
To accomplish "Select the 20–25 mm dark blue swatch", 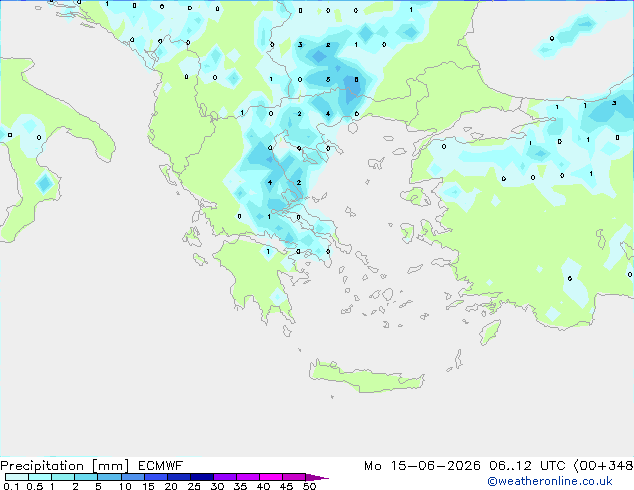I will (178, 477).
